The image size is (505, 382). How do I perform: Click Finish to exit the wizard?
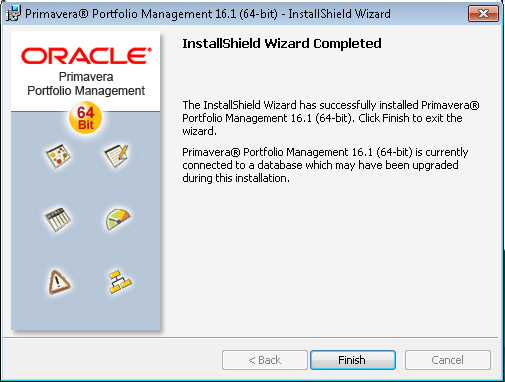pos(353,360)
